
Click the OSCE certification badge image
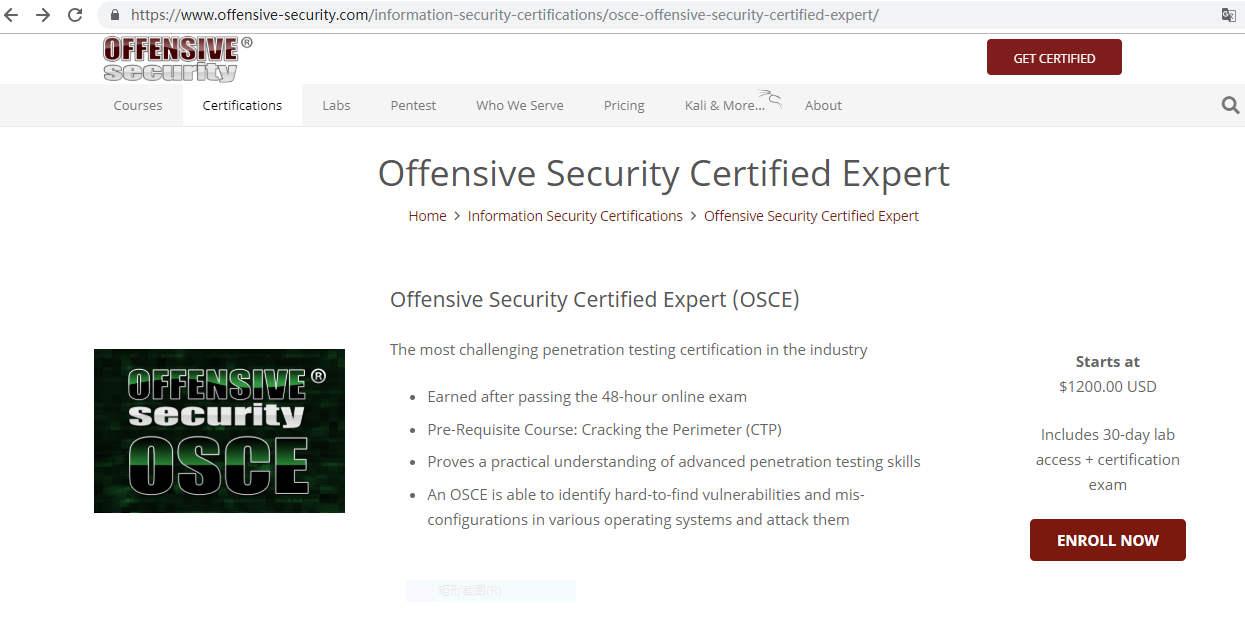point(219,431)
